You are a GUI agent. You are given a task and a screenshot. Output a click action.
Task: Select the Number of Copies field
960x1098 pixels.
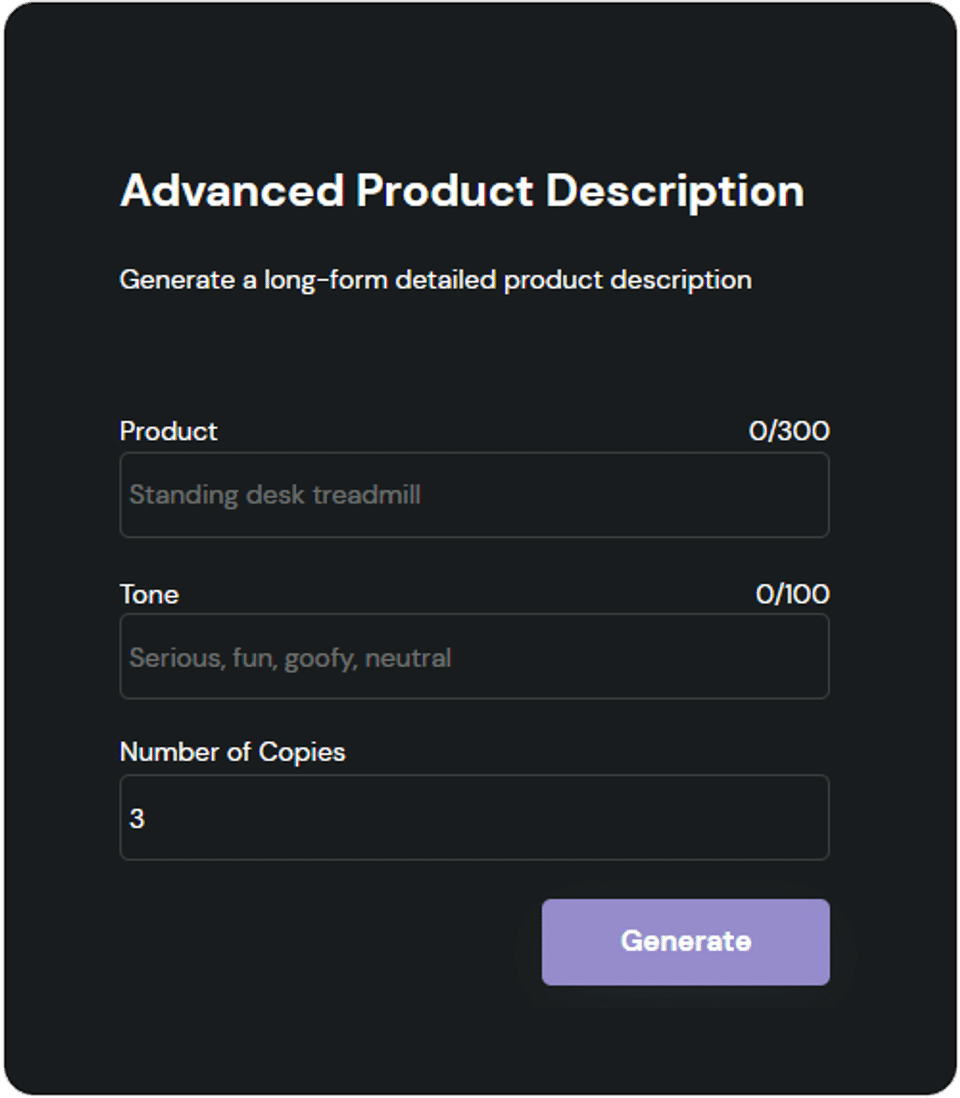click(474, 818)
